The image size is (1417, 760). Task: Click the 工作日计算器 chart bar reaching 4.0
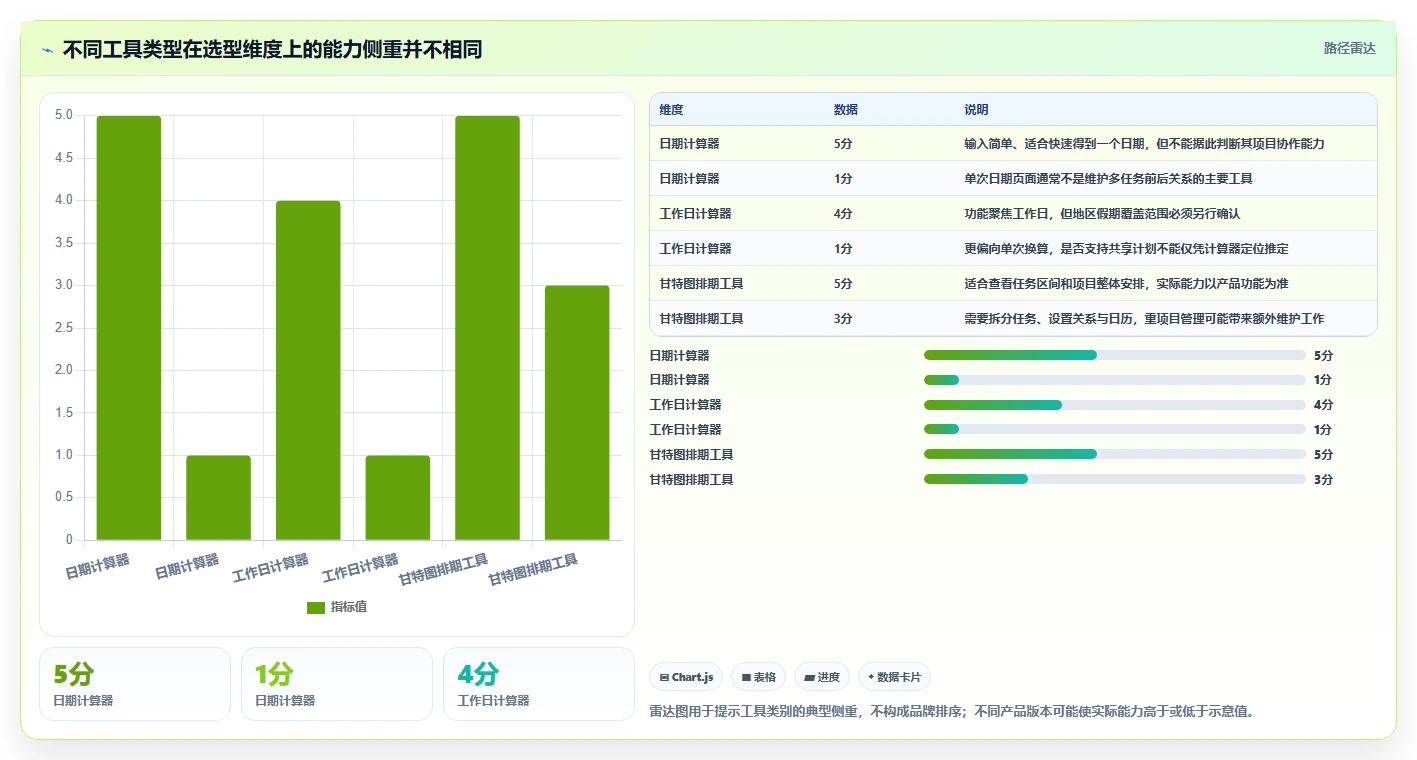coord(308,371)
